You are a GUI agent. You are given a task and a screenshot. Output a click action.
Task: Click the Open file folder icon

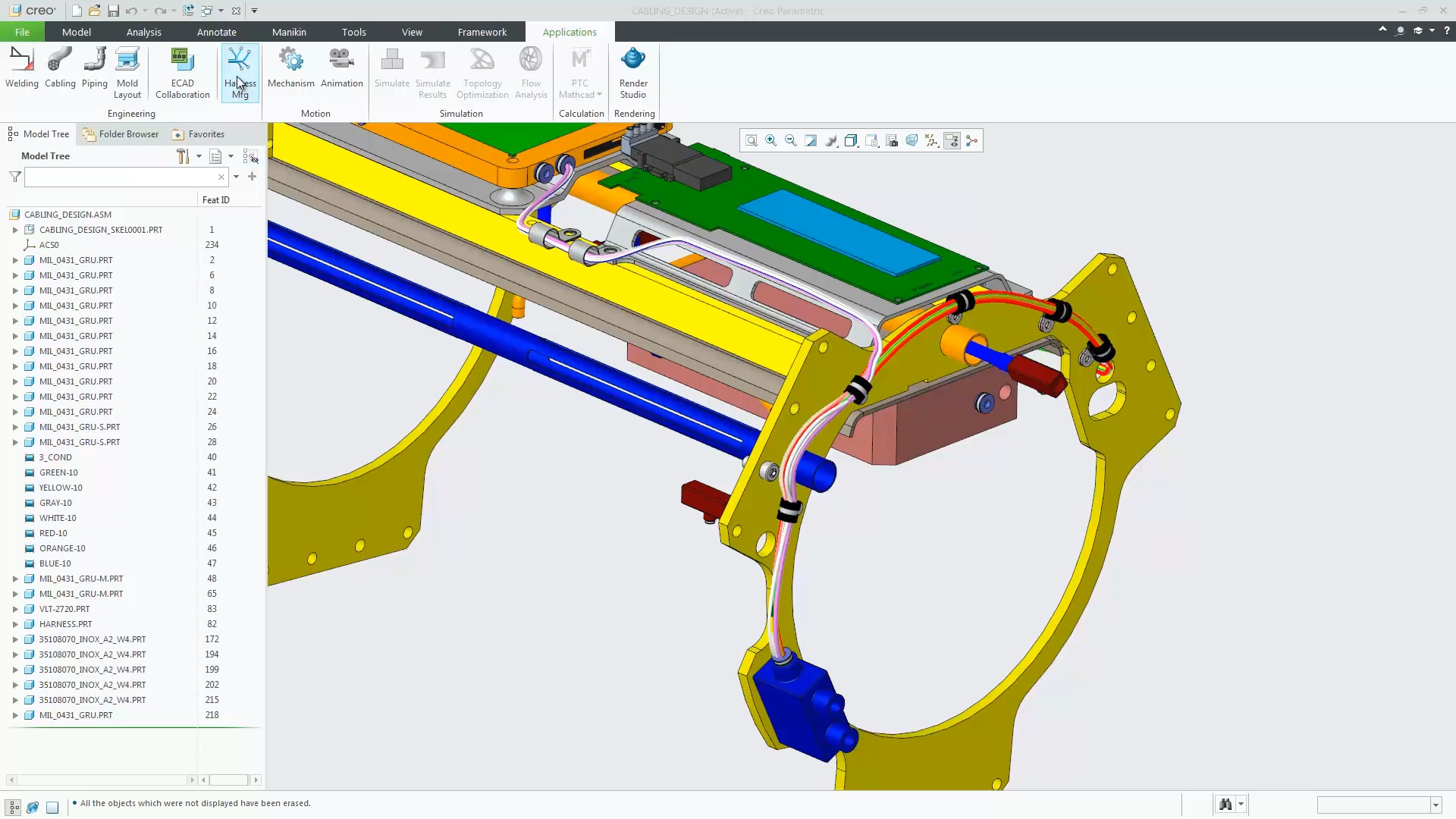94,11
